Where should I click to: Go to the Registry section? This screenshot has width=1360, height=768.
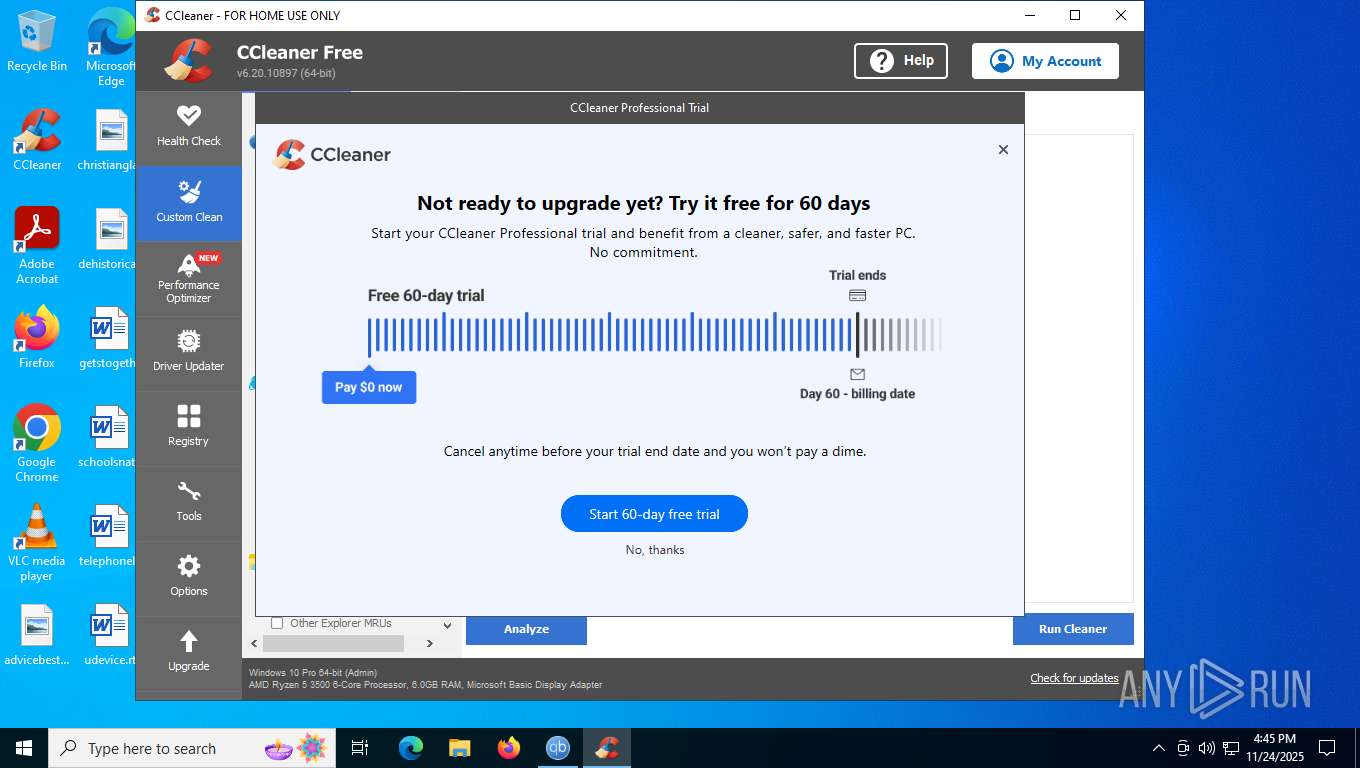click(x=188, y=427)
